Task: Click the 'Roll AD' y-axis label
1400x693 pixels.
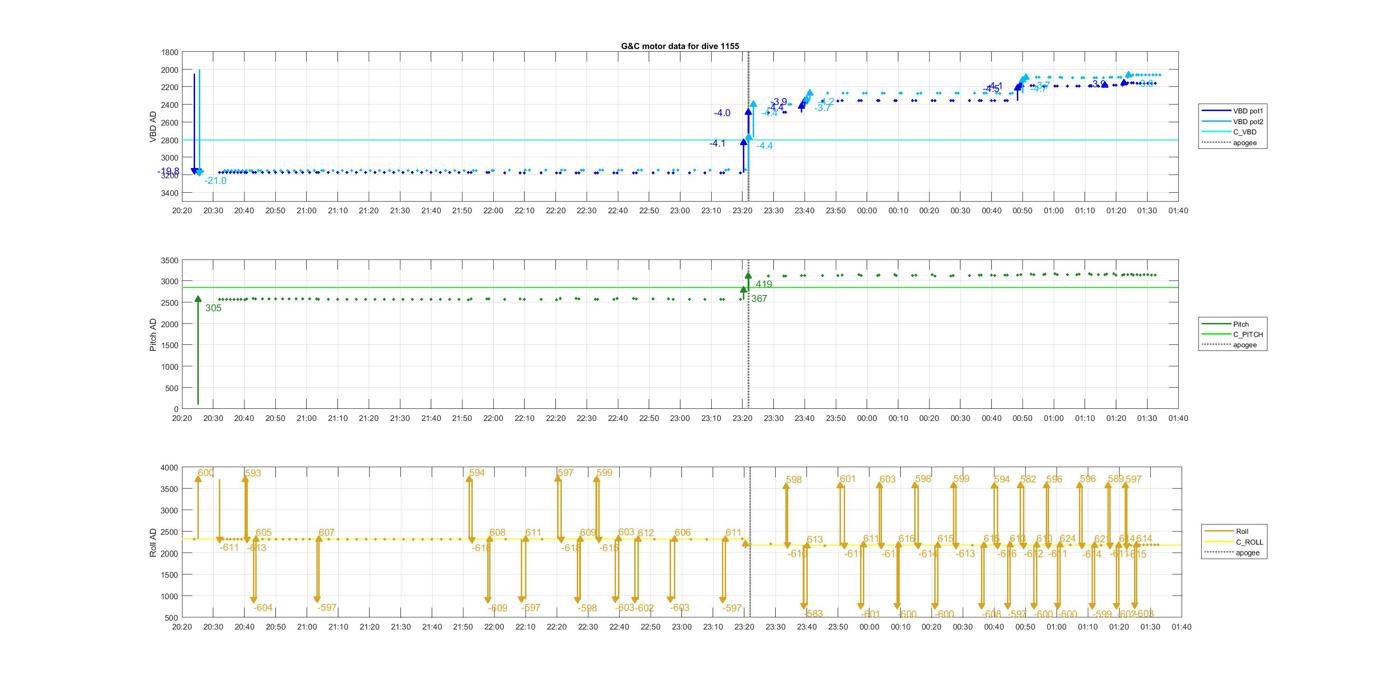Action: (x=154, y=542)
